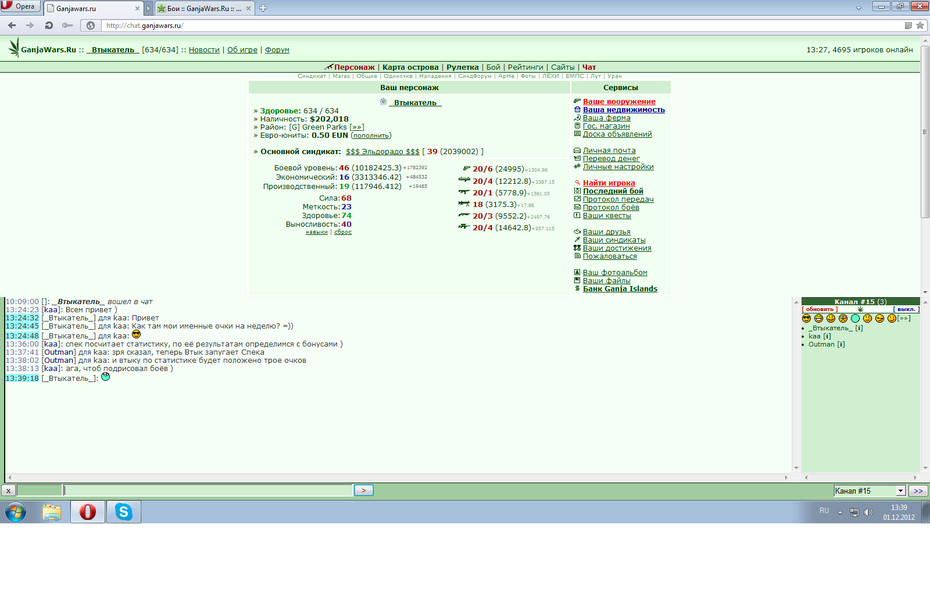
Task: Insert the sunglasses smiley in the channel panel
Action: [806, 318]
